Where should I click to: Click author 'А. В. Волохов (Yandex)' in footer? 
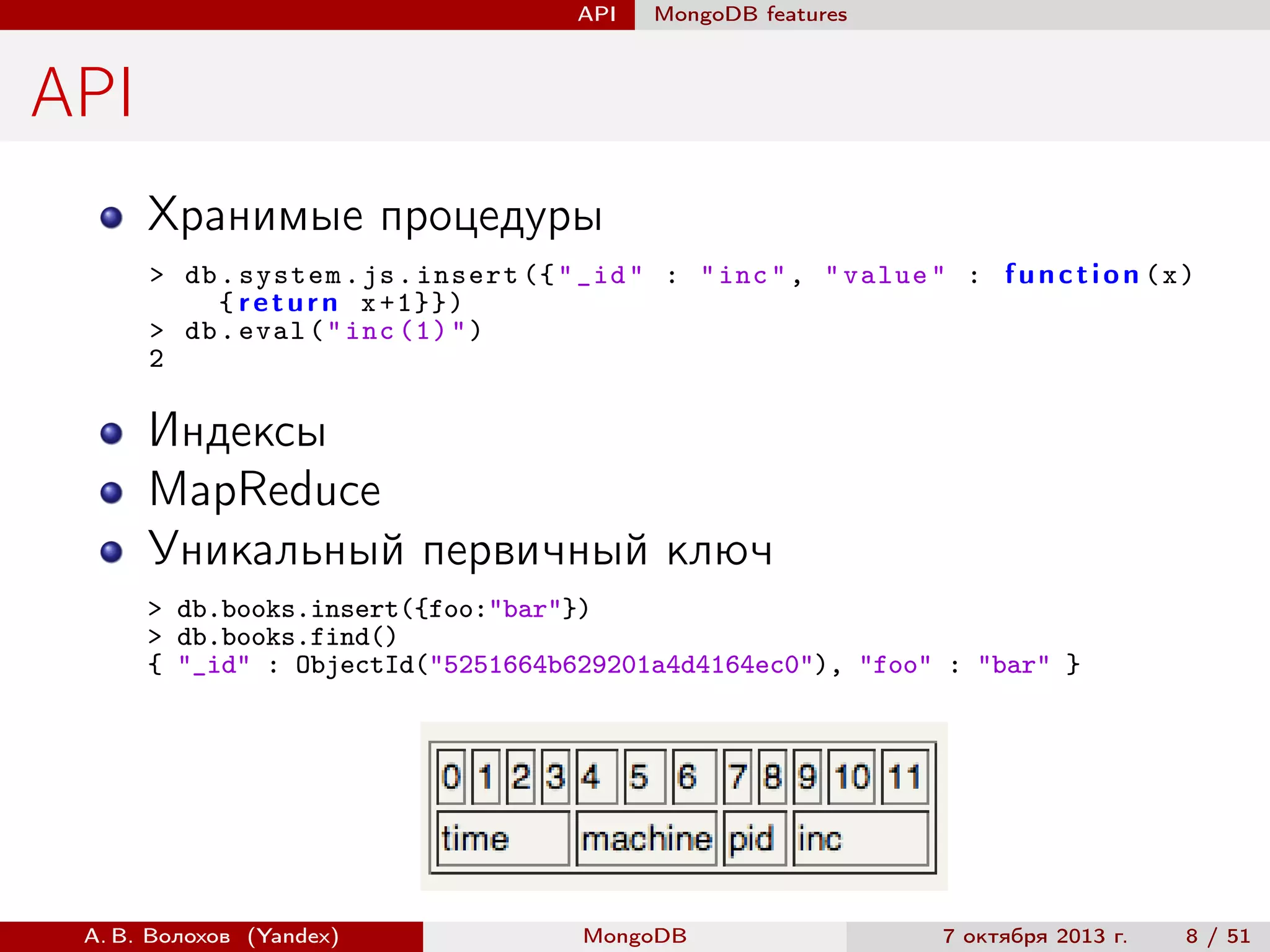tap(211, 936)
